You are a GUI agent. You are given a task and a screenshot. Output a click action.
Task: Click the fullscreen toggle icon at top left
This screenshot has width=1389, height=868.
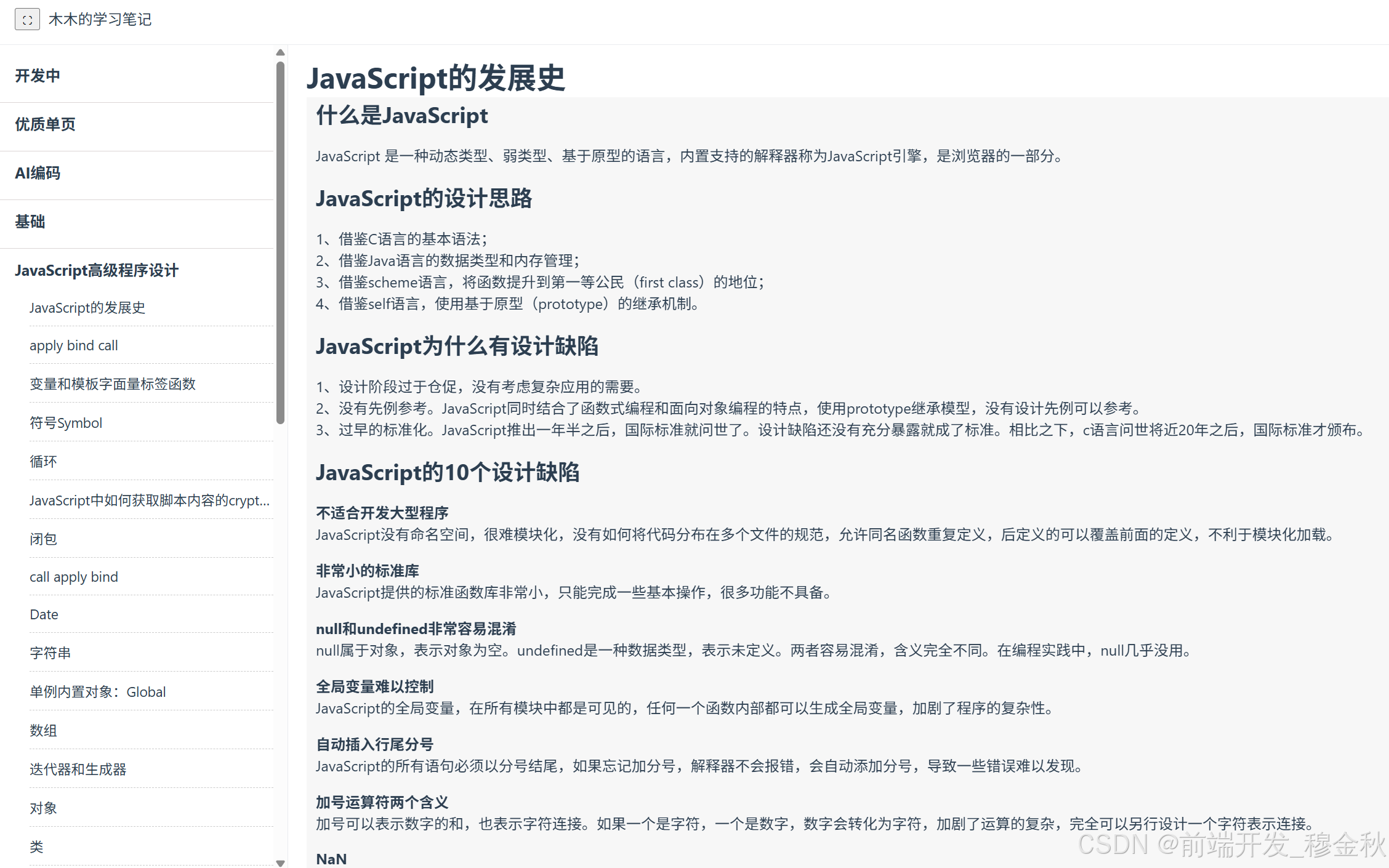(x=27, y=20)
